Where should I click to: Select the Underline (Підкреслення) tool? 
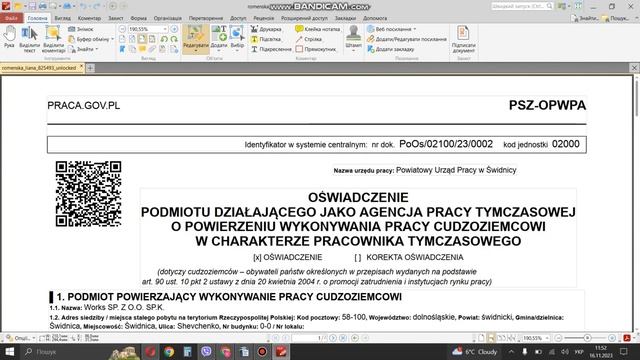click(x=271, y=49)
